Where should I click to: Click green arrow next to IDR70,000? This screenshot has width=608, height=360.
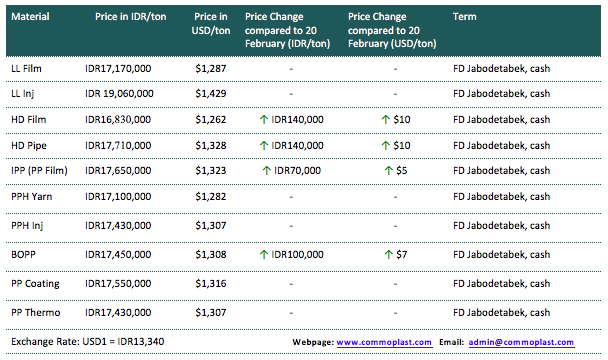[x=266, y=170]
